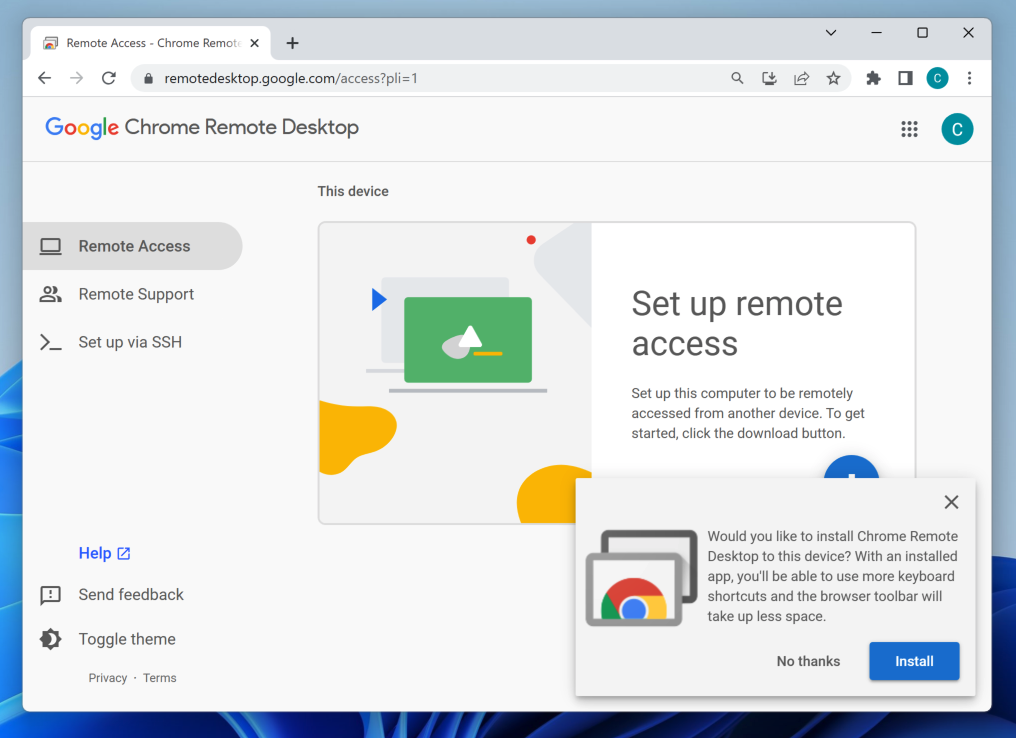Click the install app icon in address bar

coord(769,78)
